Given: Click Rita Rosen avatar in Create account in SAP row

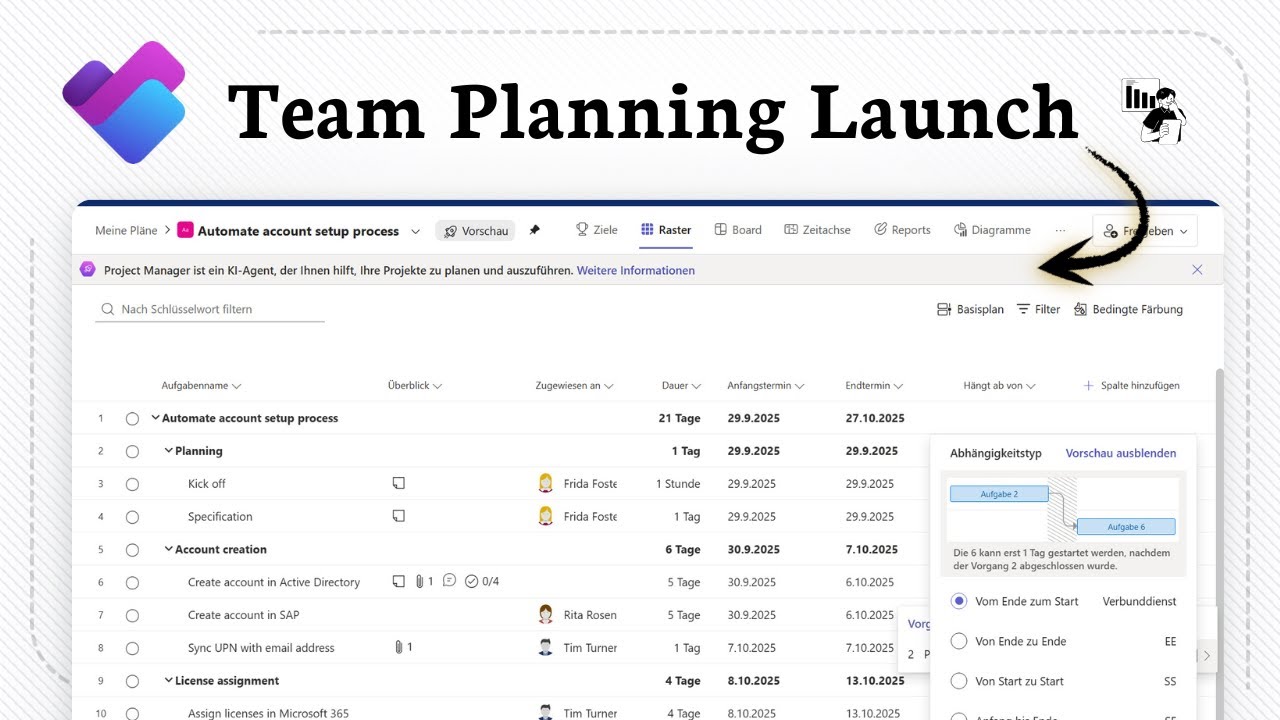Looking at the screenshot, I should pos(545,615).
